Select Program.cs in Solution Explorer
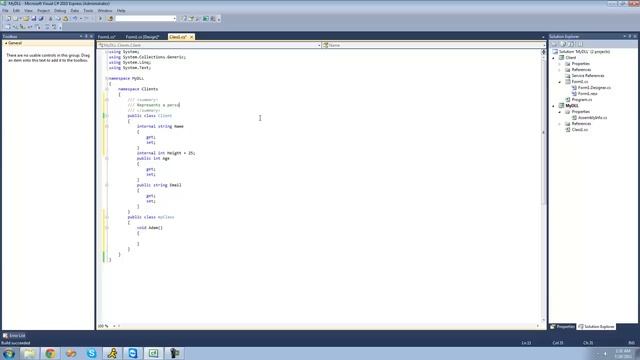Screen dimensions: 640x360 [582, 100]
